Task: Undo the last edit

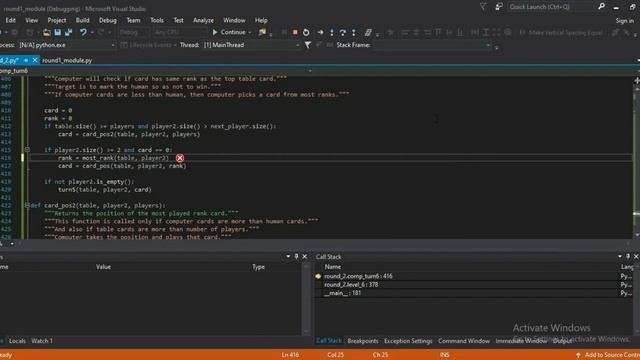Action: pyautogui.click(x=83, y=32)
